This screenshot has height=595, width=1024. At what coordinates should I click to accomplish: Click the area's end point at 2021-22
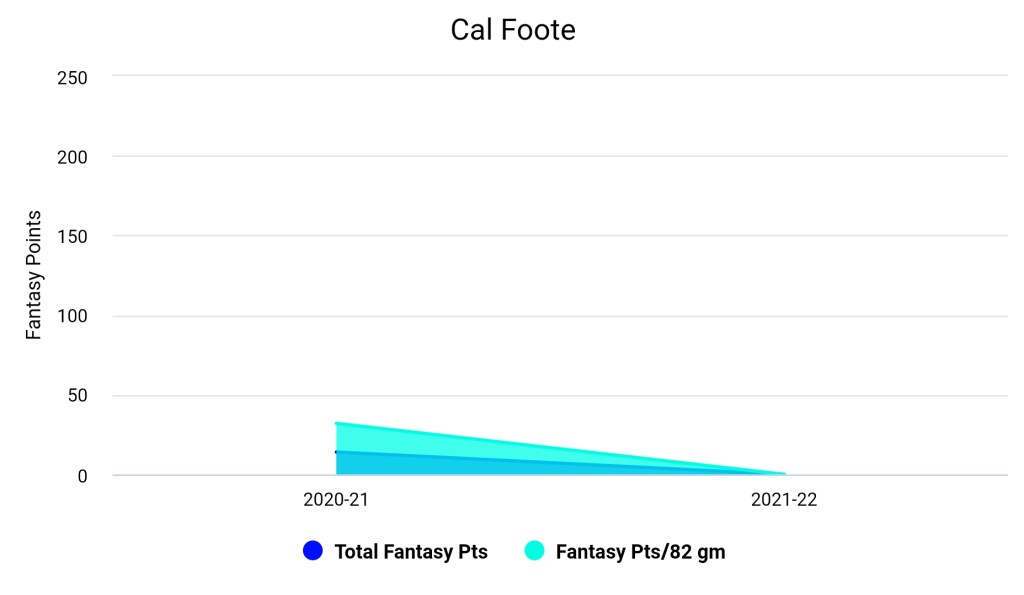click(784, 474)
